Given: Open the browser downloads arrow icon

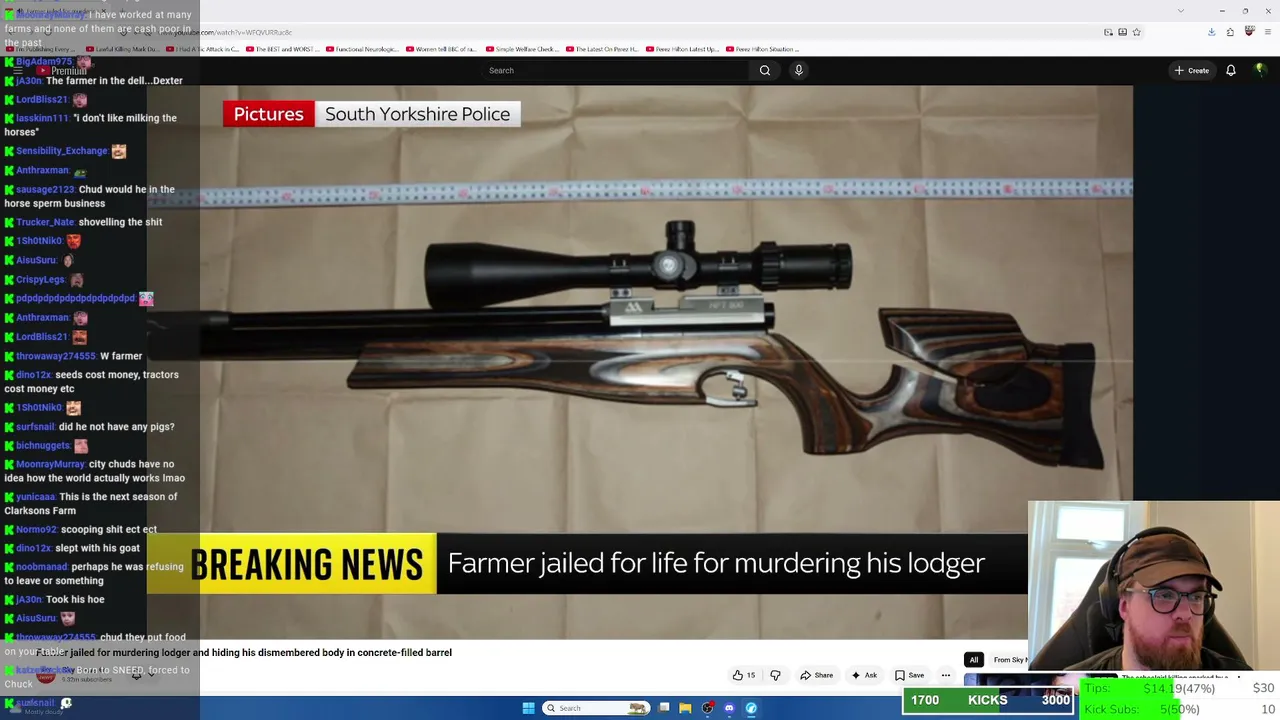Looking at the screenshot, I should (x=1211, y=32).
